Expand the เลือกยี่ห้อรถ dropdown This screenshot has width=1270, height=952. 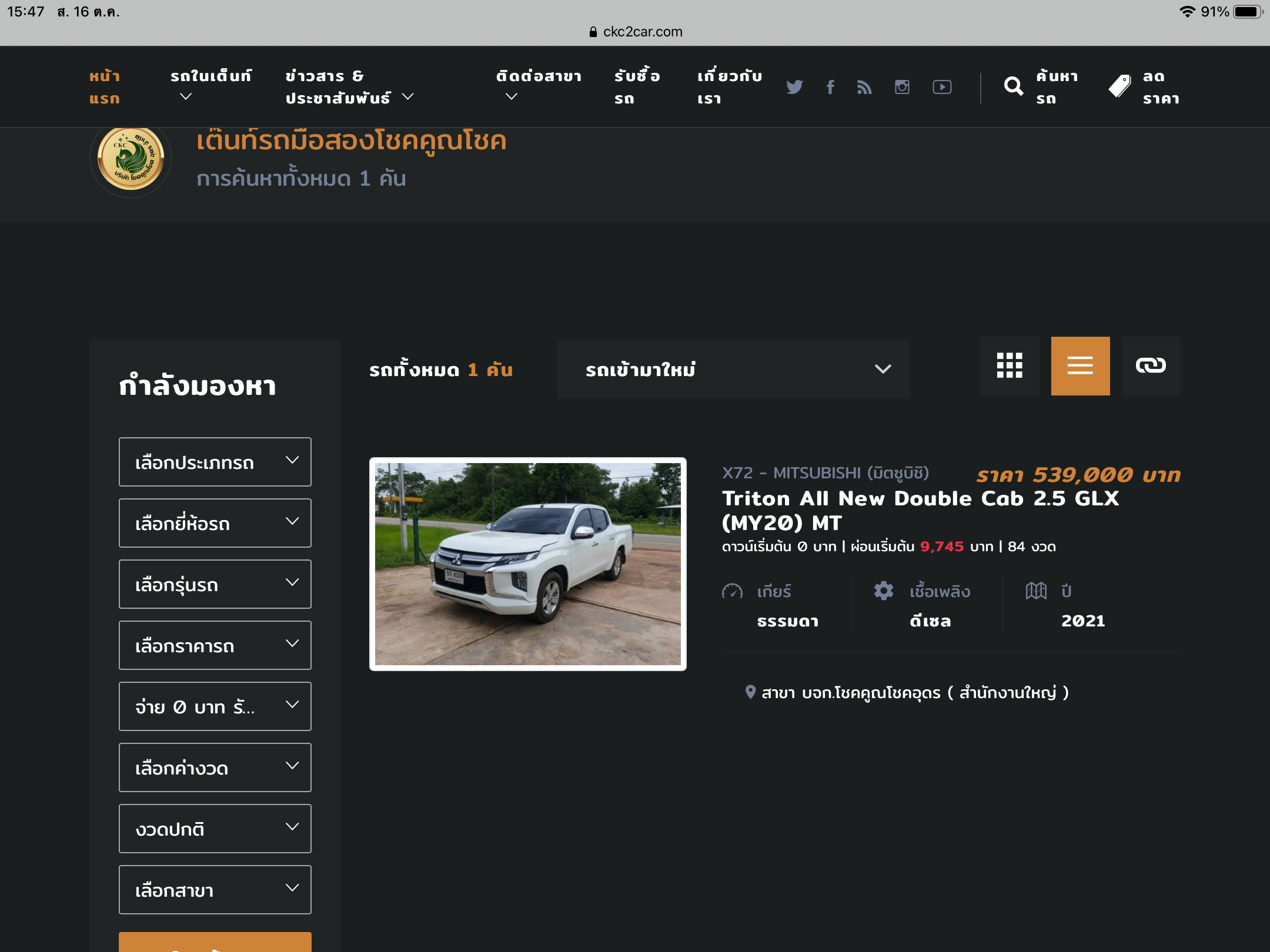215,523
